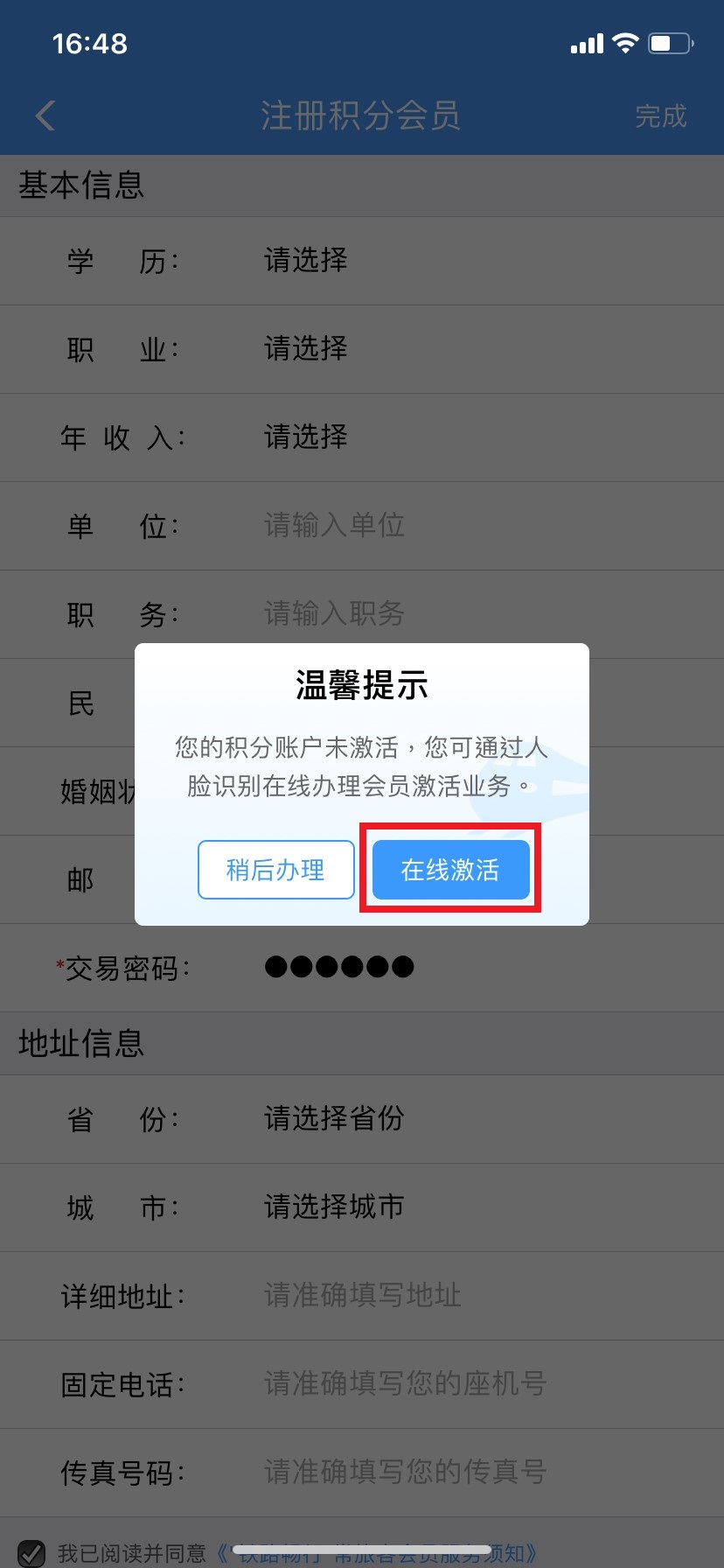
Task: Choose 在线激活 in the dialog
Action: tap(450, 870)
